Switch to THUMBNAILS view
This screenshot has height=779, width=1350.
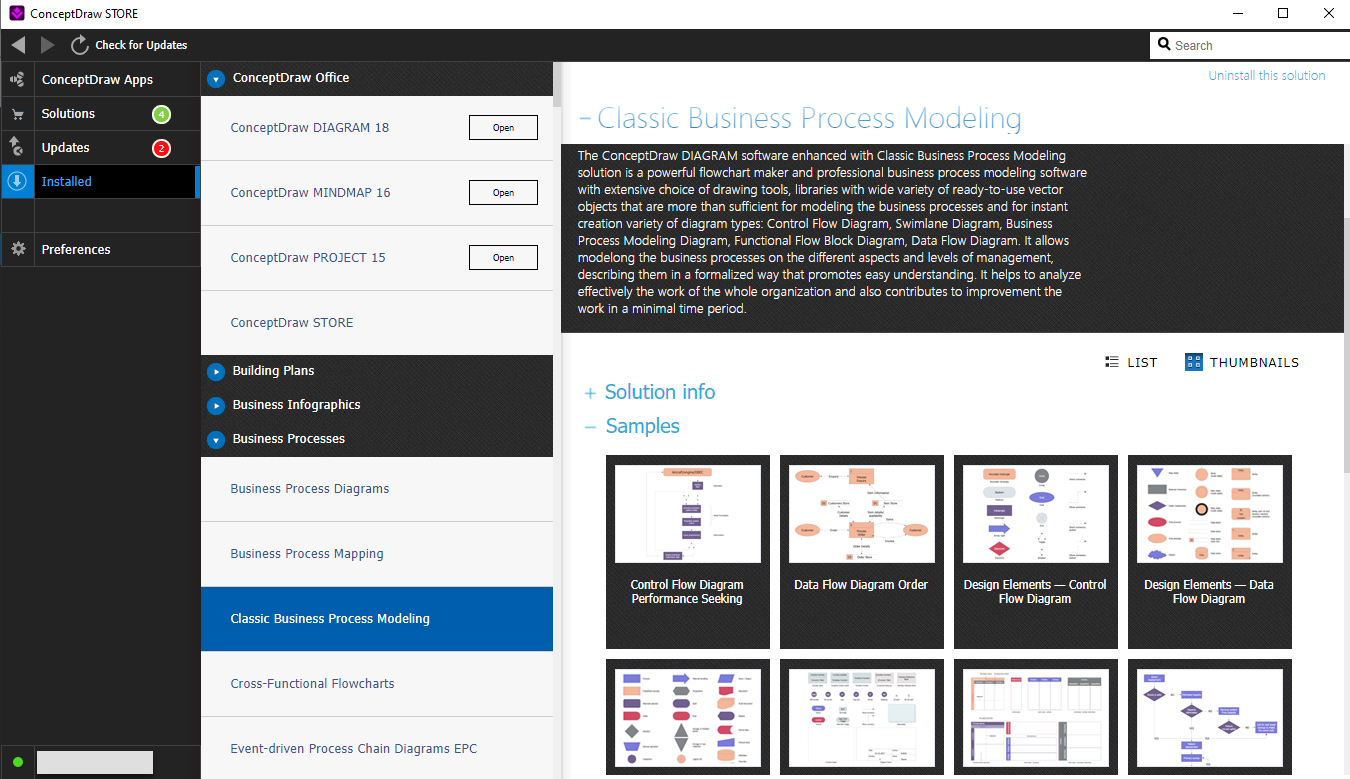tap(1242, 363)
